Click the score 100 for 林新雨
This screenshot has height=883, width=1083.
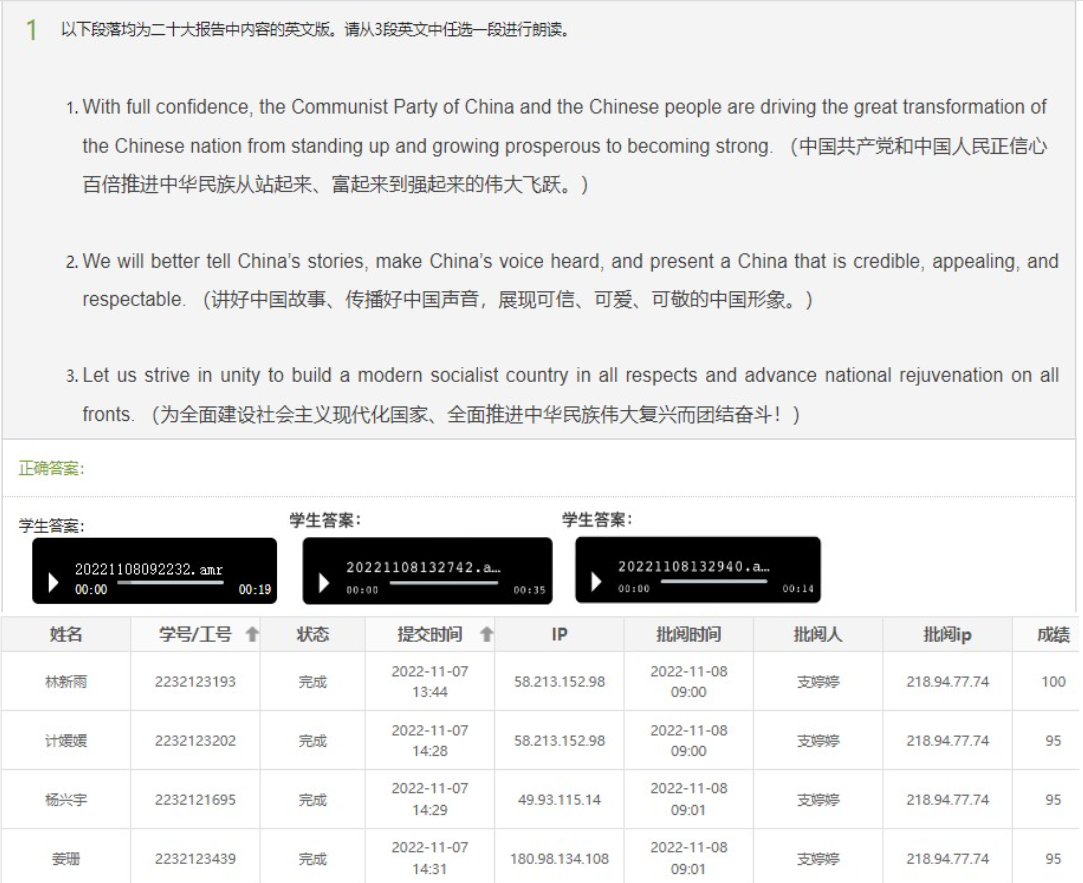pos(1053,682)
